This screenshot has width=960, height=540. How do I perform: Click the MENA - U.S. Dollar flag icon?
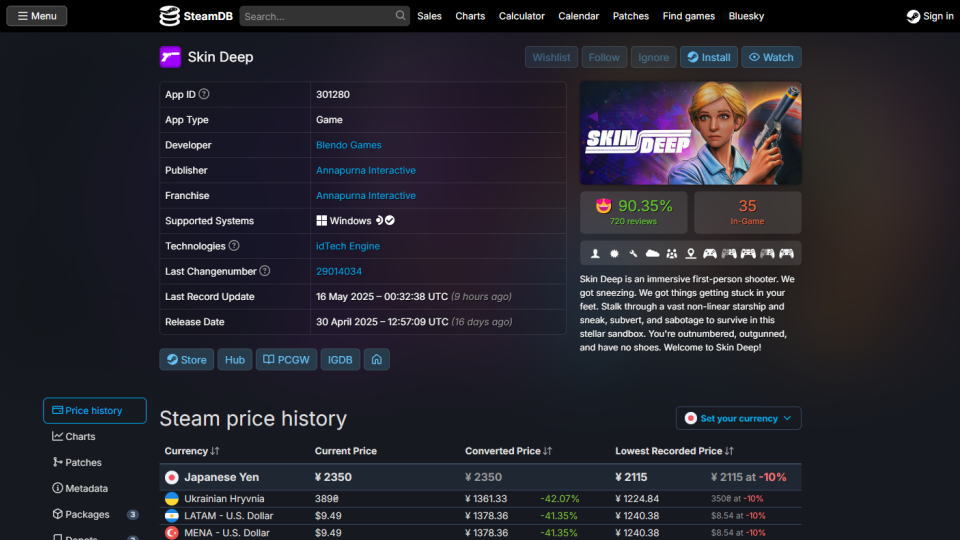pos(172,533)
